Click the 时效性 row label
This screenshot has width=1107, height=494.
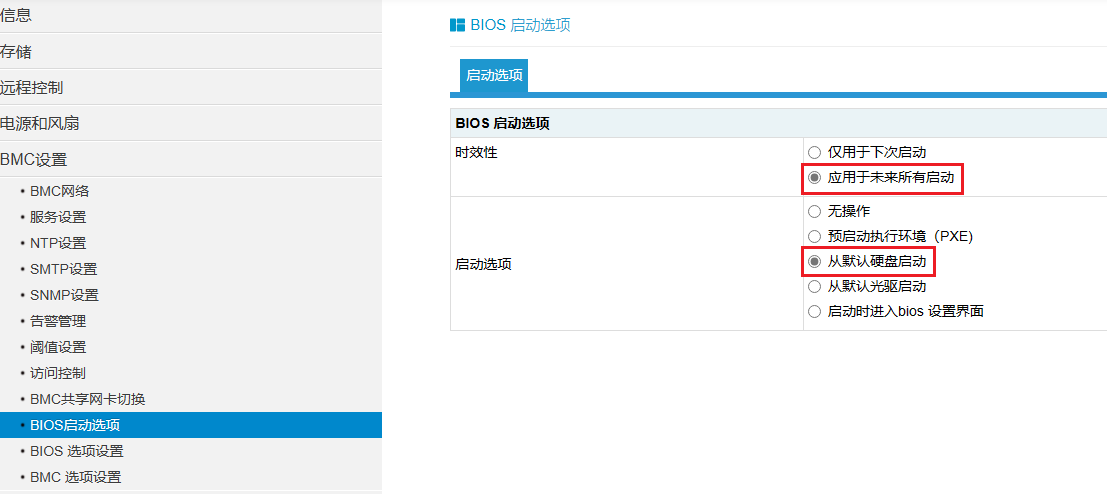tap(477, 152)
